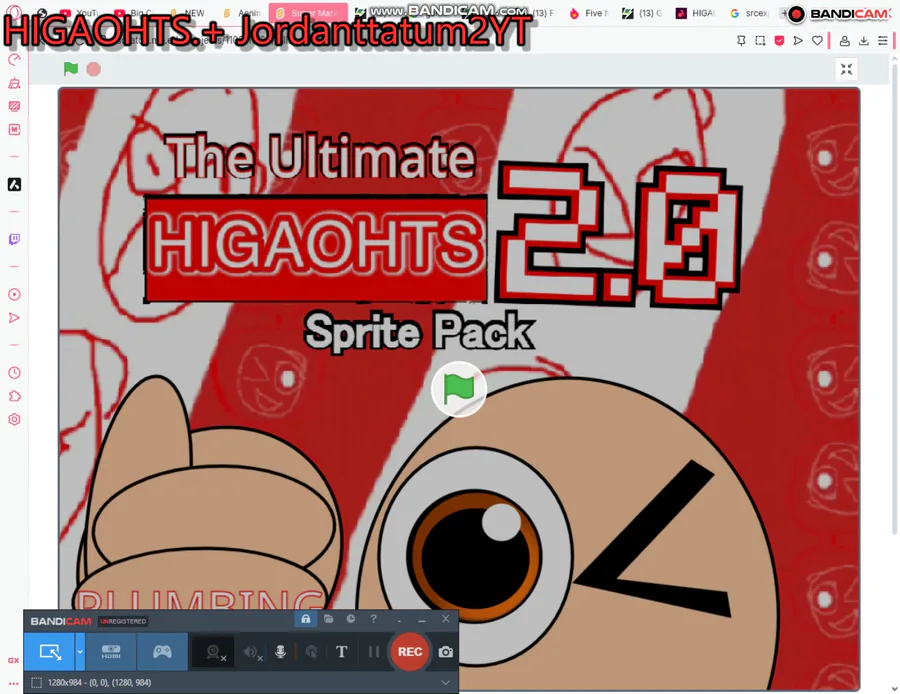The image size is (900, 694).
Task: Stop the project with the red stop button
Action: pos(94,69)
